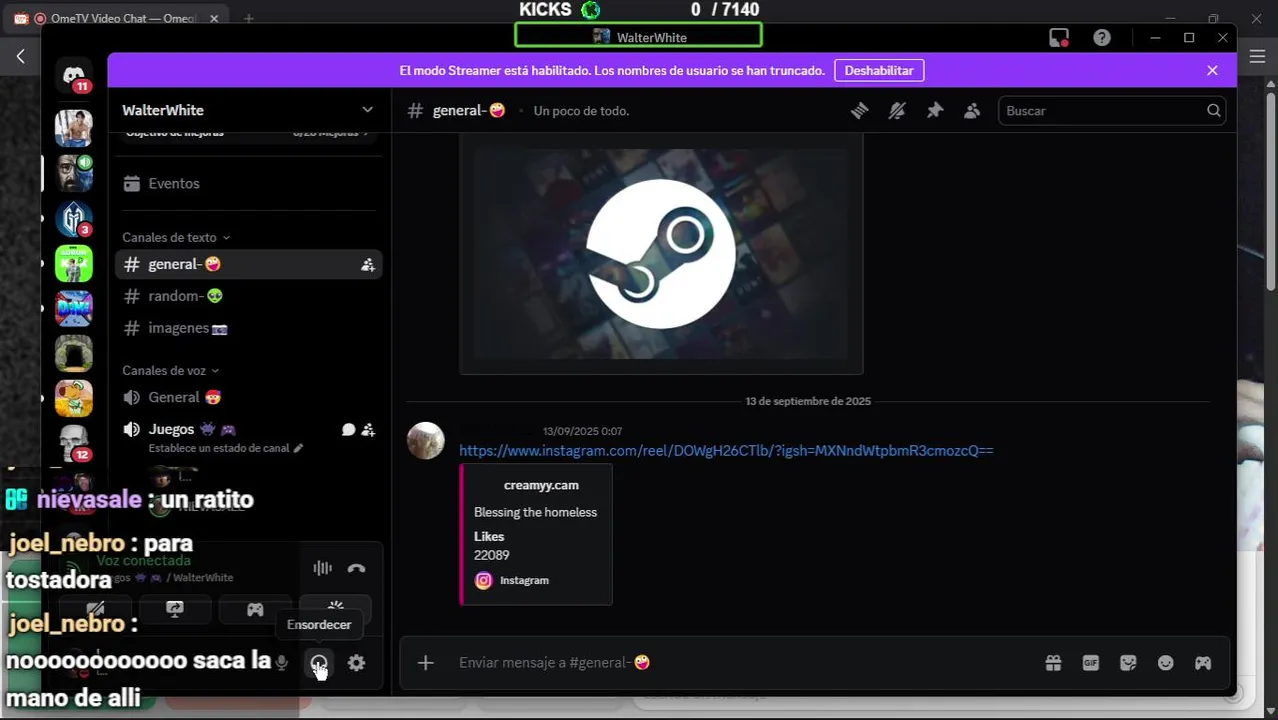The width and height of the screenshot is (1278, 720).
Task: Open the shirtless man avatar server
Action: [74, 128]
